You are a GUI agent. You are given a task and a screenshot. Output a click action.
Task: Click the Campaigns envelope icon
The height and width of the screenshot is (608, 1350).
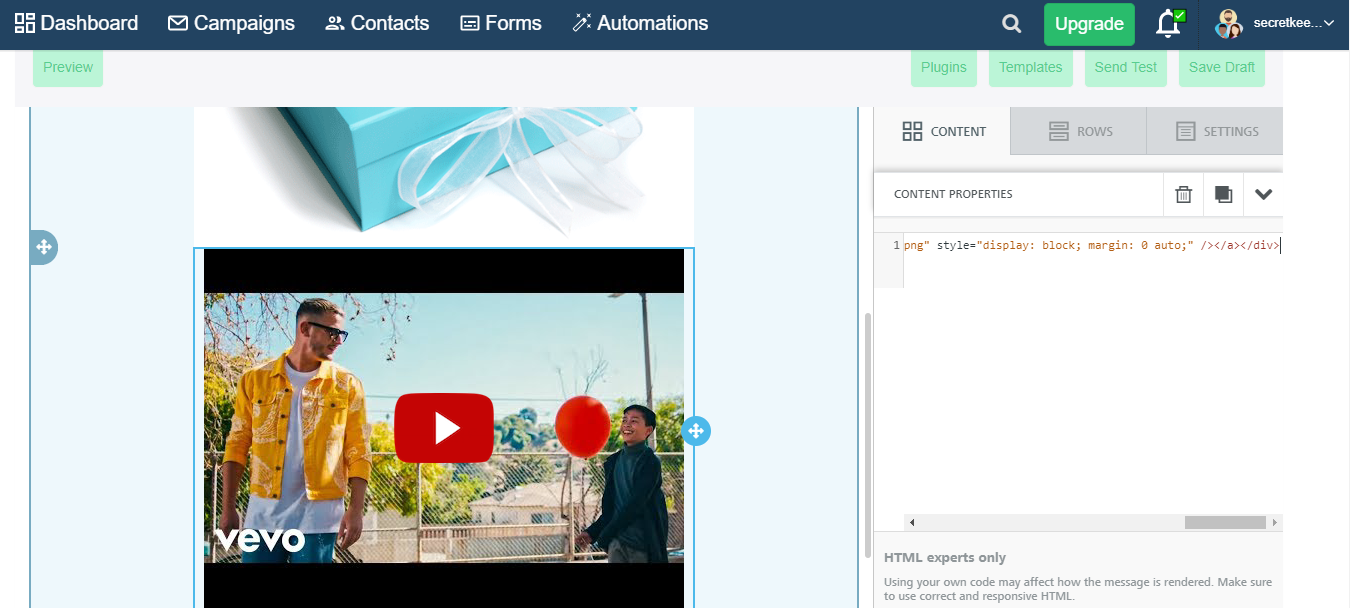(178, 23)
